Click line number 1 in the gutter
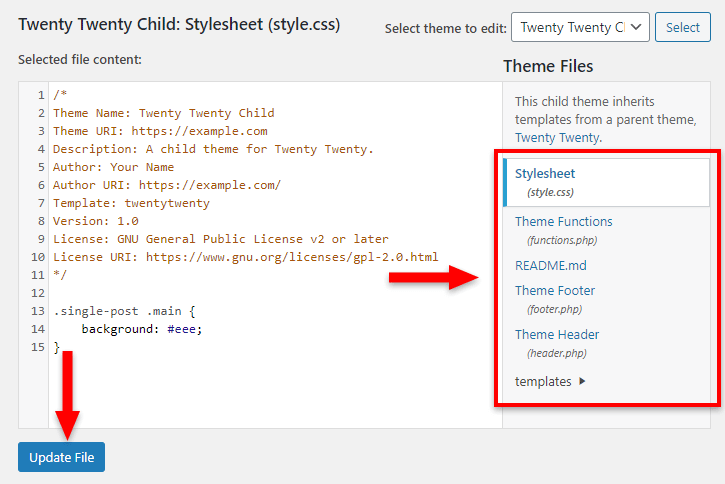Screen dimensions: 725x484 click(x=41, y=96)
